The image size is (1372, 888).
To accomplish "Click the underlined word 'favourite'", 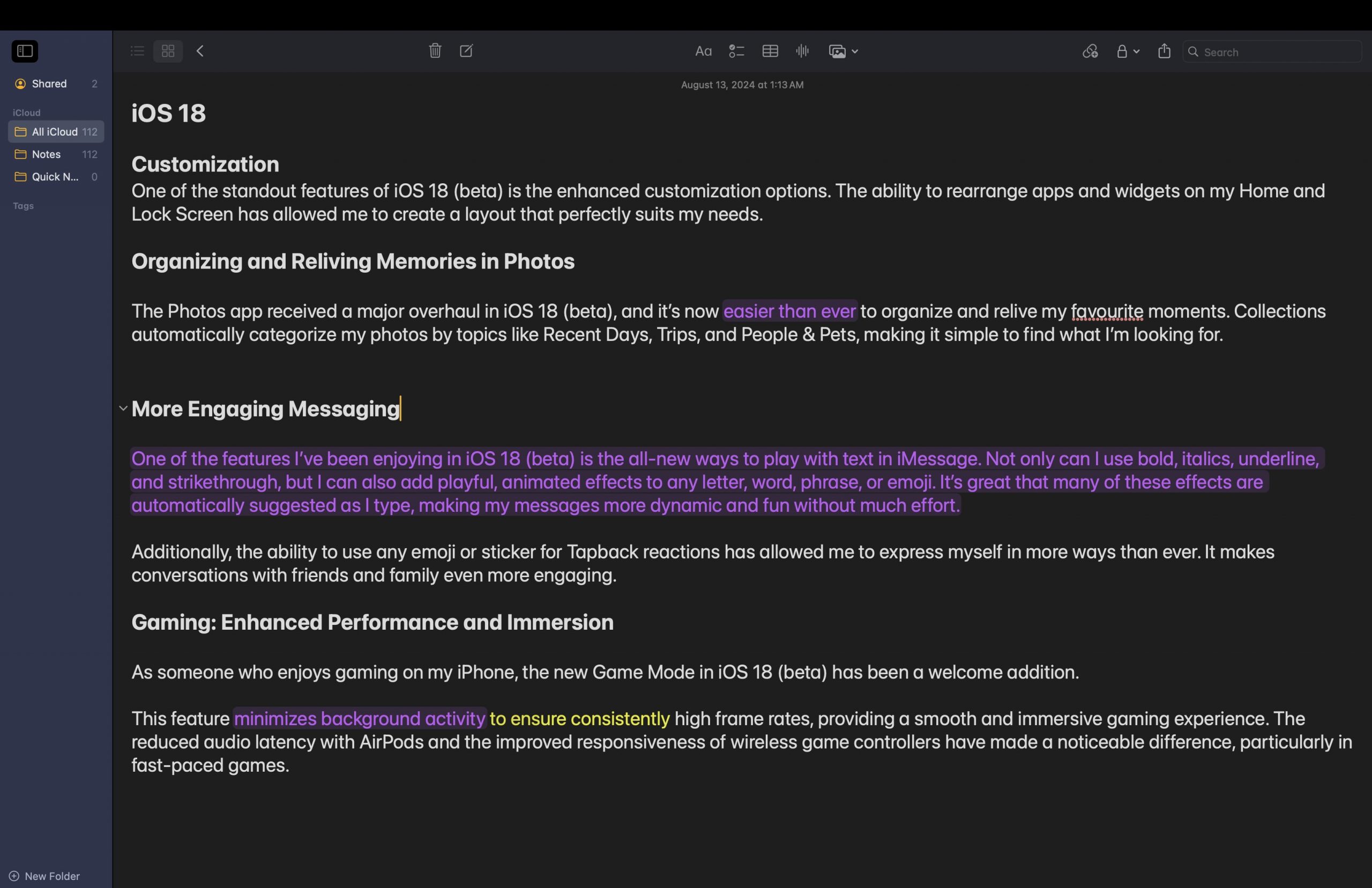I will (x=1107, y=311).
